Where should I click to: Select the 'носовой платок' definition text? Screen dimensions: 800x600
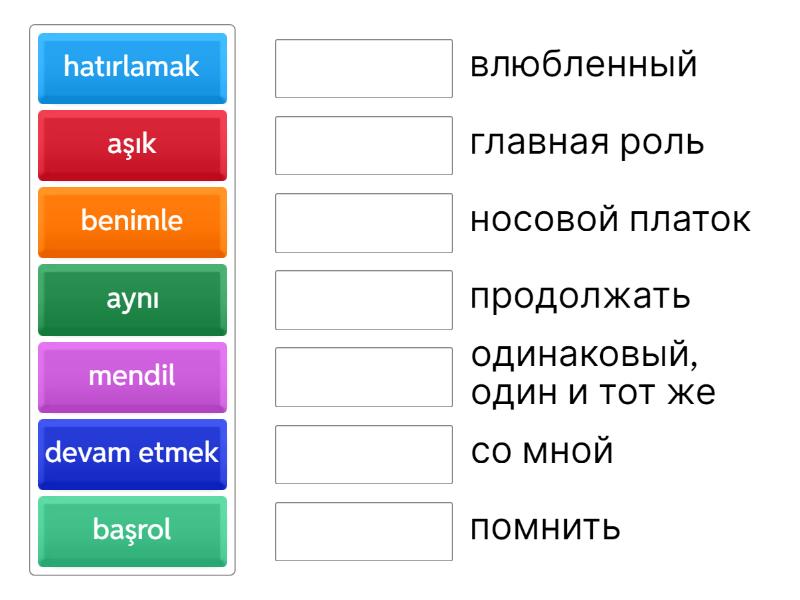point(610,220)
